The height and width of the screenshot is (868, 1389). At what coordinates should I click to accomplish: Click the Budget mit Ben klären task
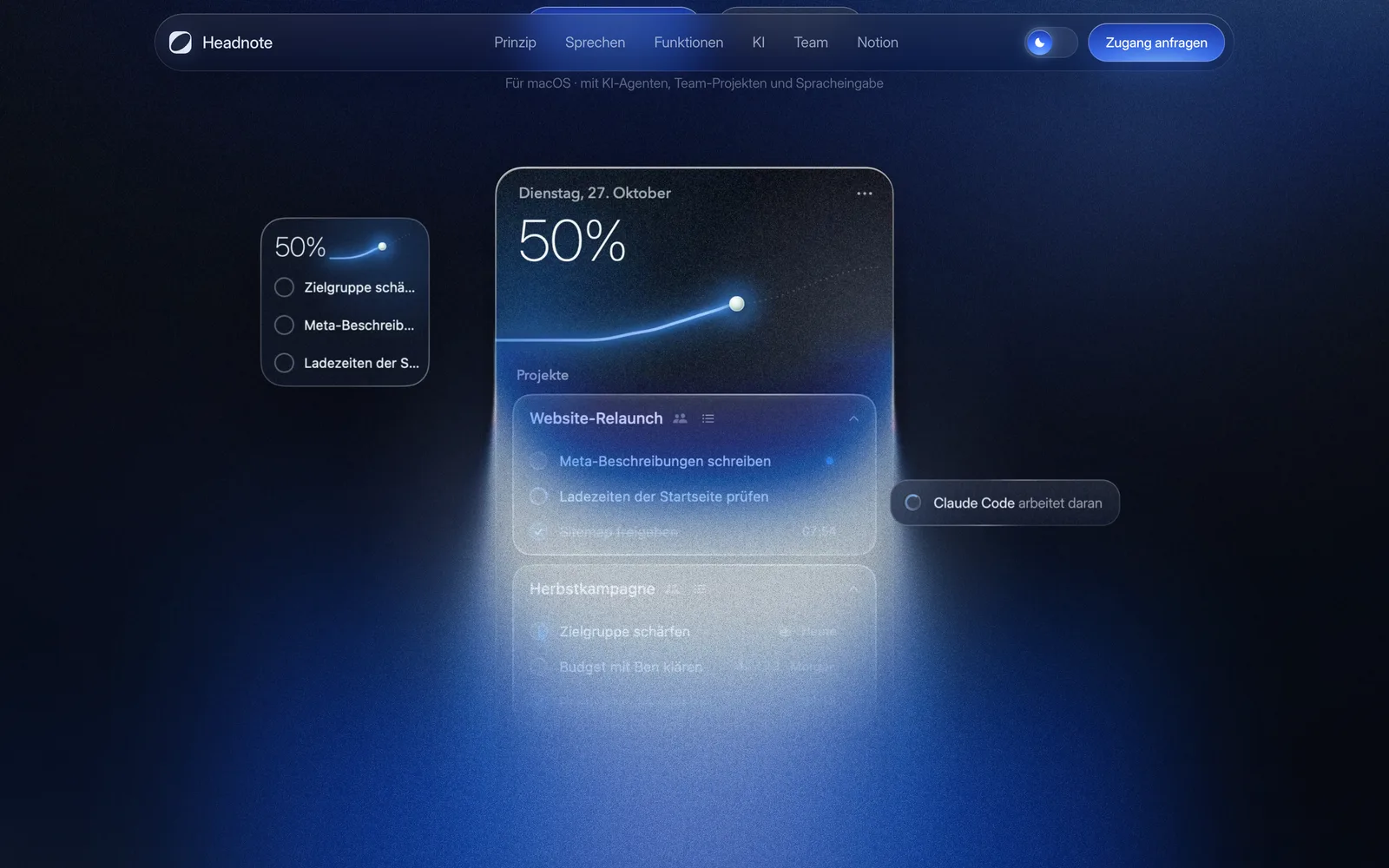[631, 667]
